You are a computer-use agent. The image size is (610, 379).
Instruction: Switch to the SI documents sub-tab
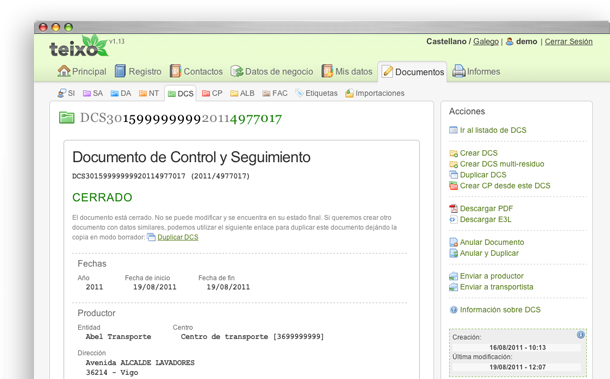click(x=66, y=93)
